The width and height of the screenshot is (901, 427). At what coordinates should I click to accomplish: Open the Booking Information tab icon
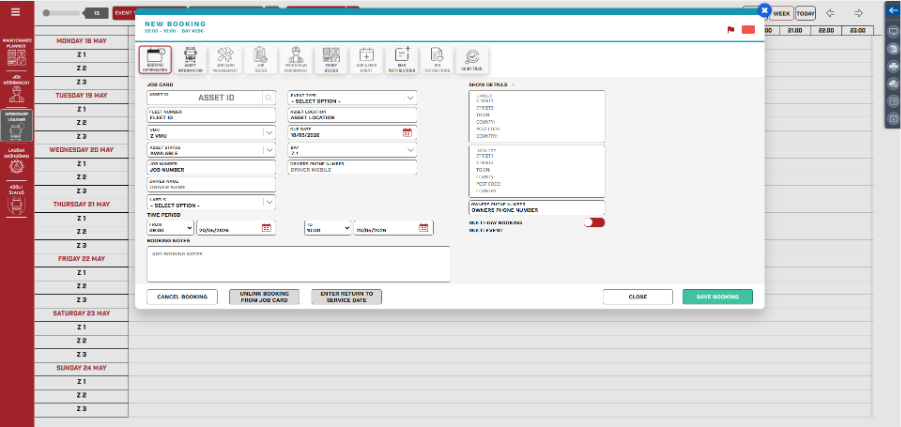click(x=155, y=60)
